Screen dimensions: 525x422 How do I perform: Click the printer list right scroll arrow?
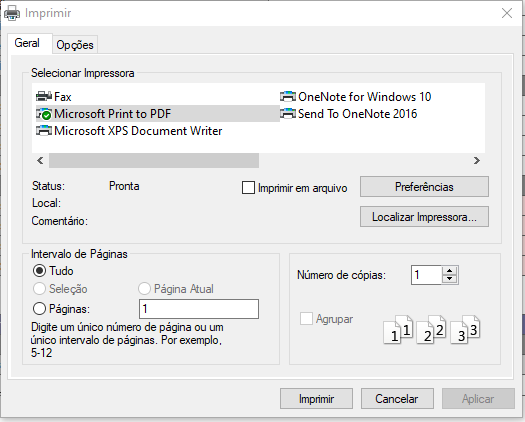pos(477,161)
